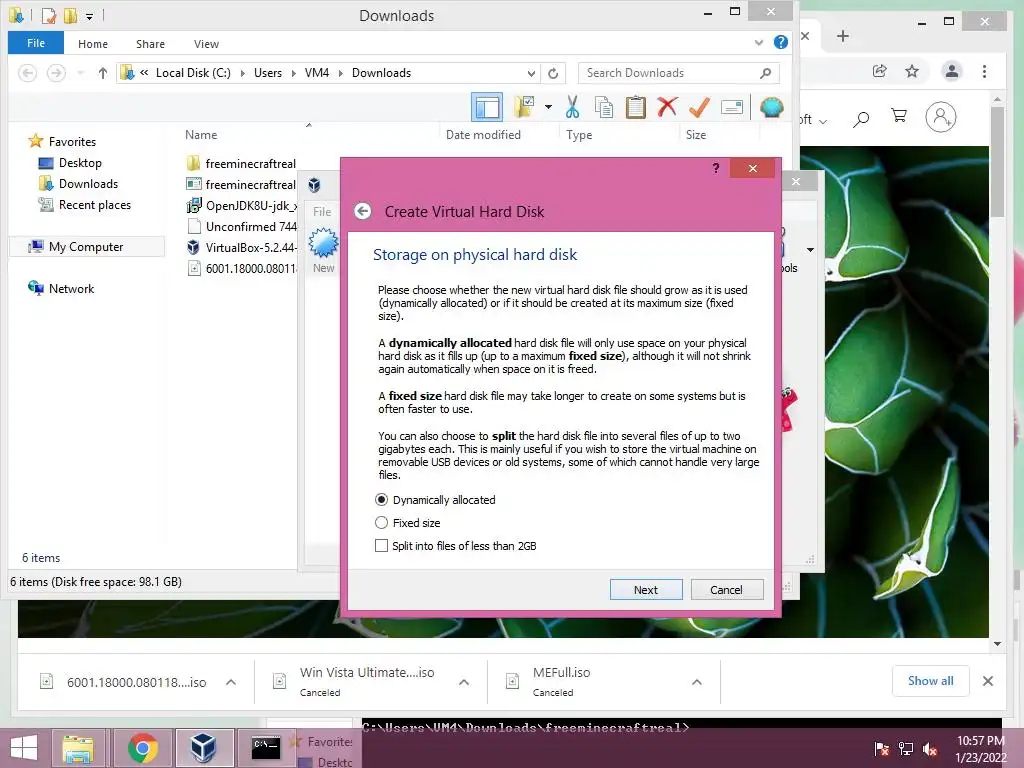The width and height of the screenshot is (1024, 768).
Task: Go up one folder in Explorer
Action: tap(103, 73)
